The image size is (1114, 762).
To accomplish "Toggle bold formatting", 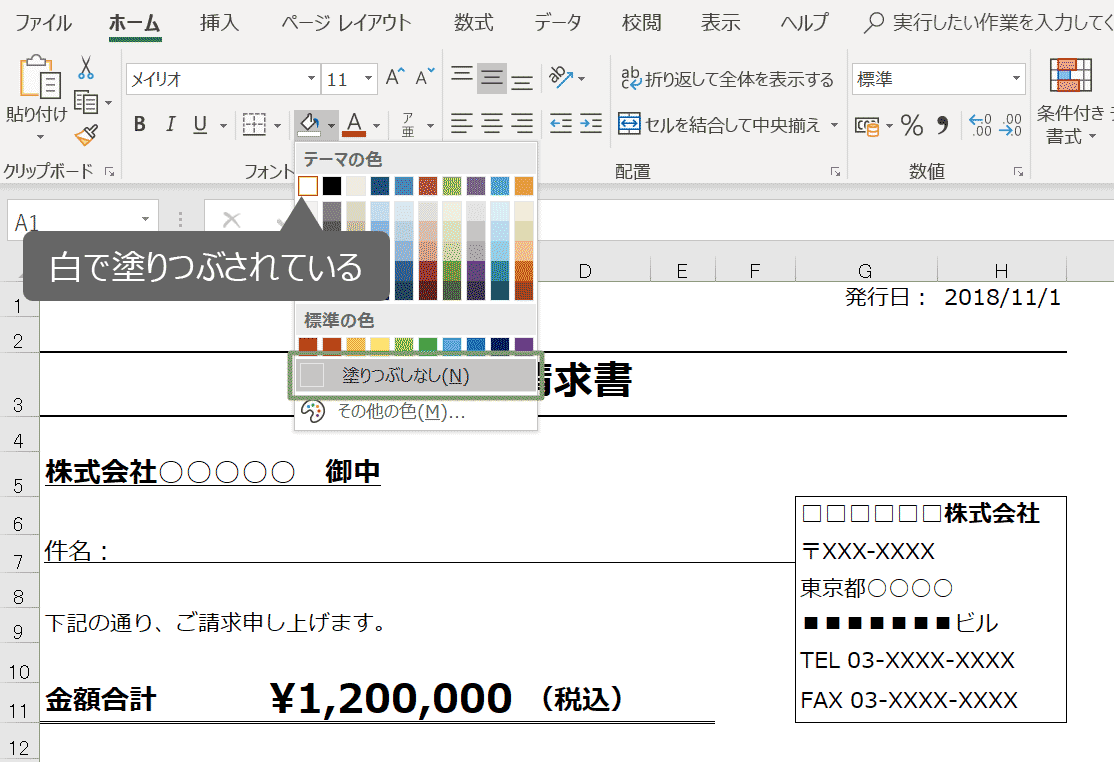I will (140, 125).
